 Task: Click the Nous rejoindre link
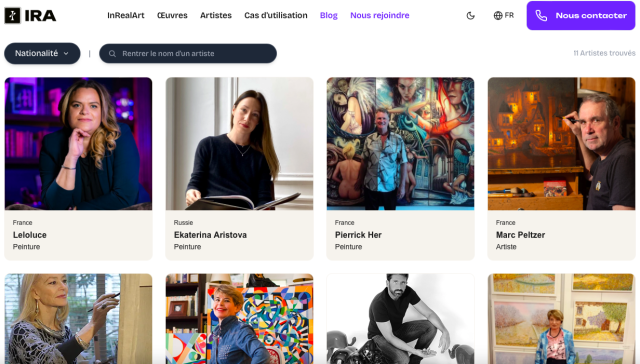[380, 16]
